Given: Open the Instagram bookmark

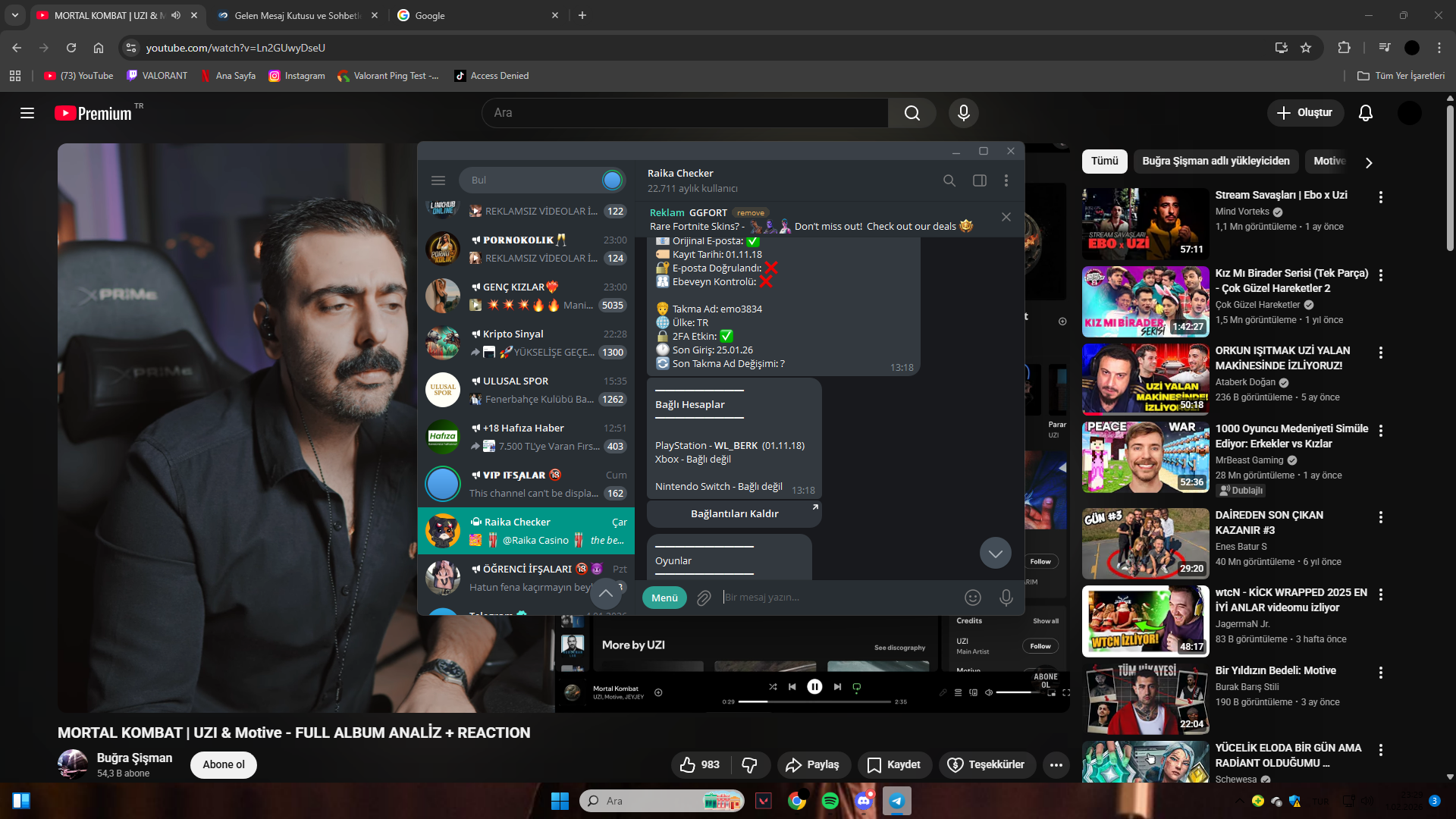Looking at the screenshot, I should (x=297, y=76).
